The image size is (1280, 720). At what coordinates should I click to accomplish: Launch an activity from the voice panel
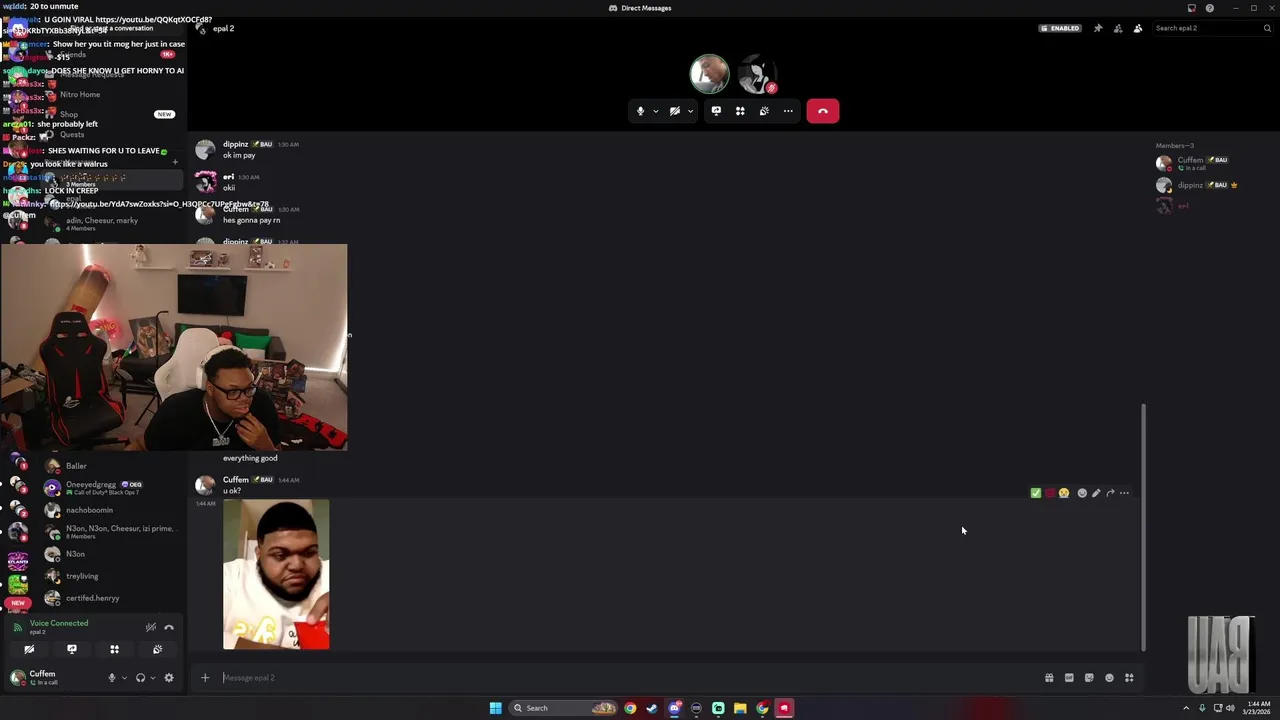tap(114, 649)
